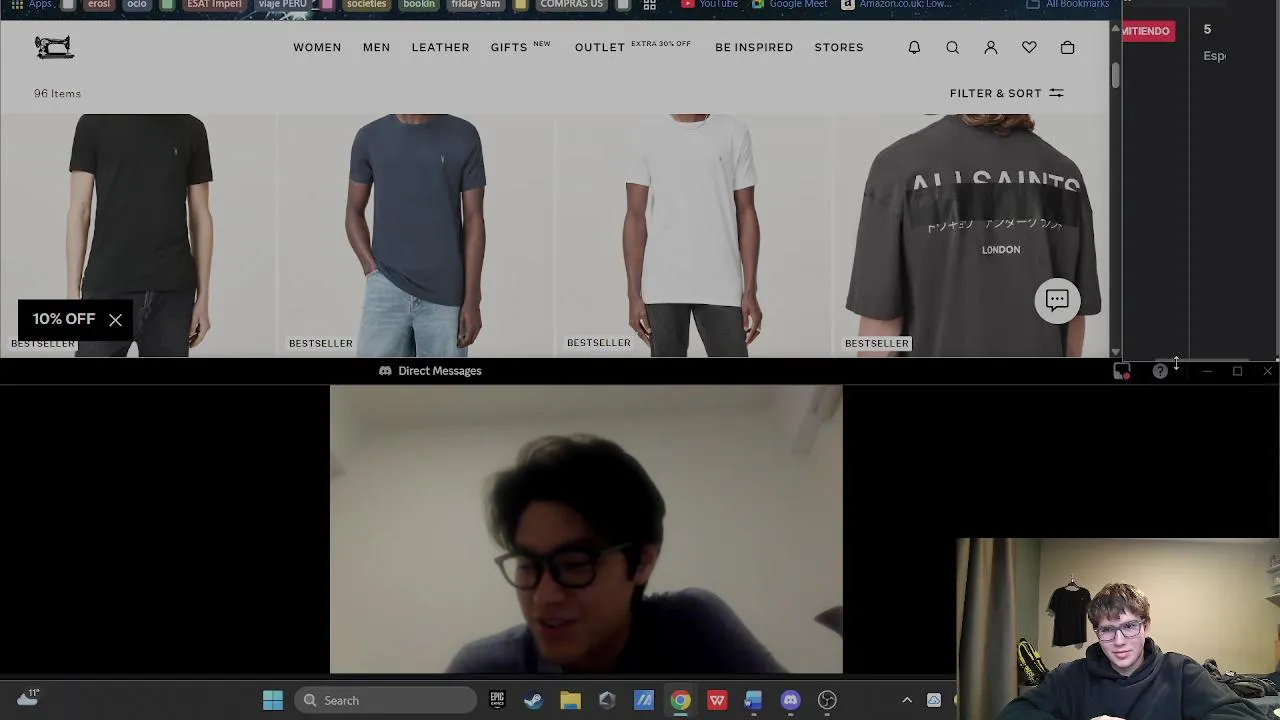Open the OBS Studio taskbar icon
This screenshot has width=1280, height=720.
pos(827,700)
